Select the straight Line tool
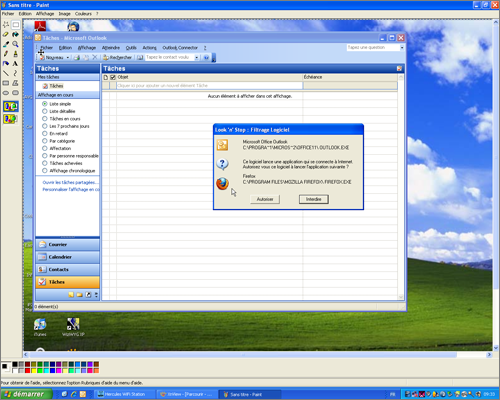The height and width of the screenshot is (400, 500). tap(6, 73)
